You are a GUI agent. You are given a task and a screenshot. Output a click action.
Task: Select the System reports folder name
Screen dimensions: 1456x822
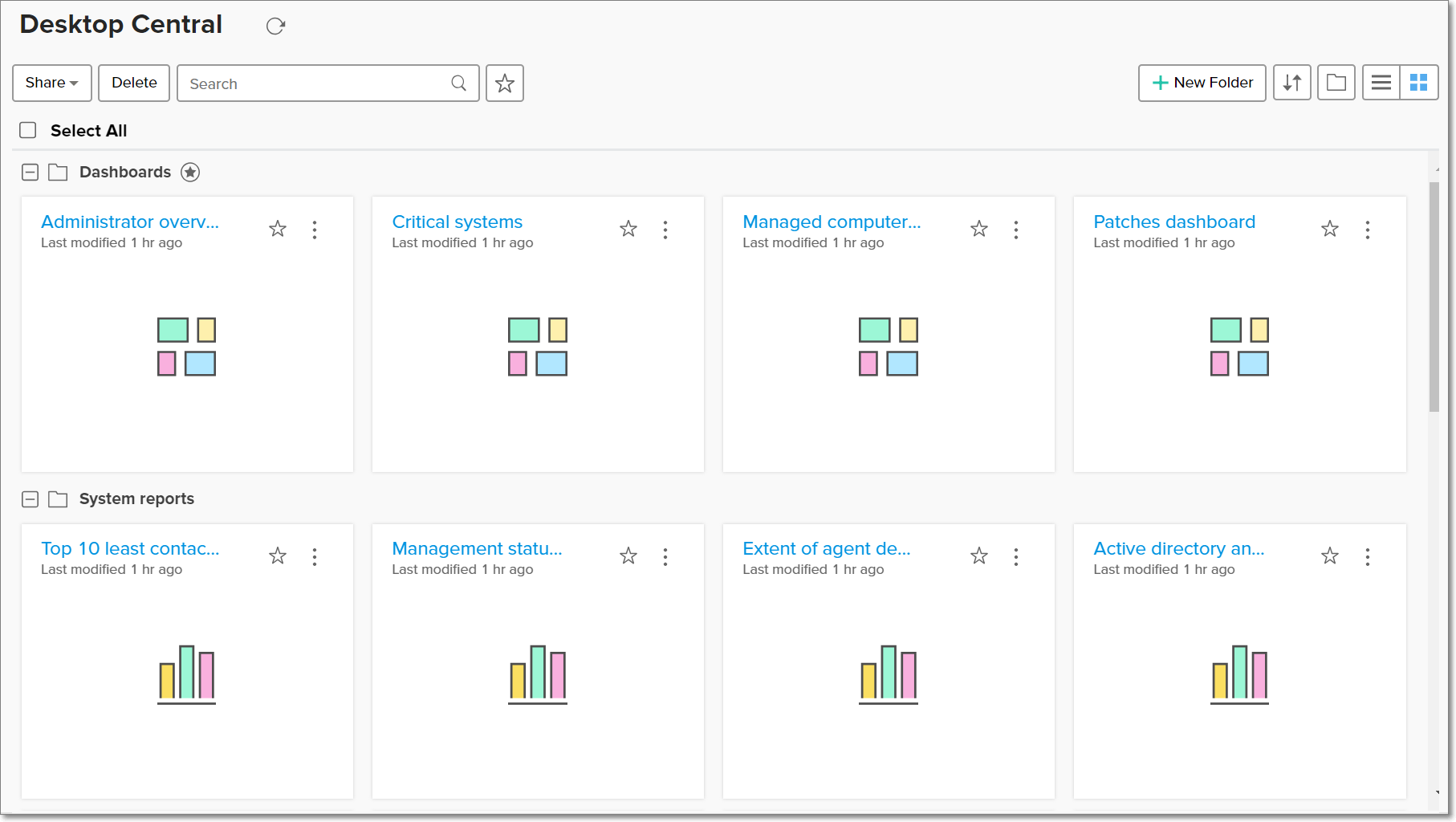point(136,499)
